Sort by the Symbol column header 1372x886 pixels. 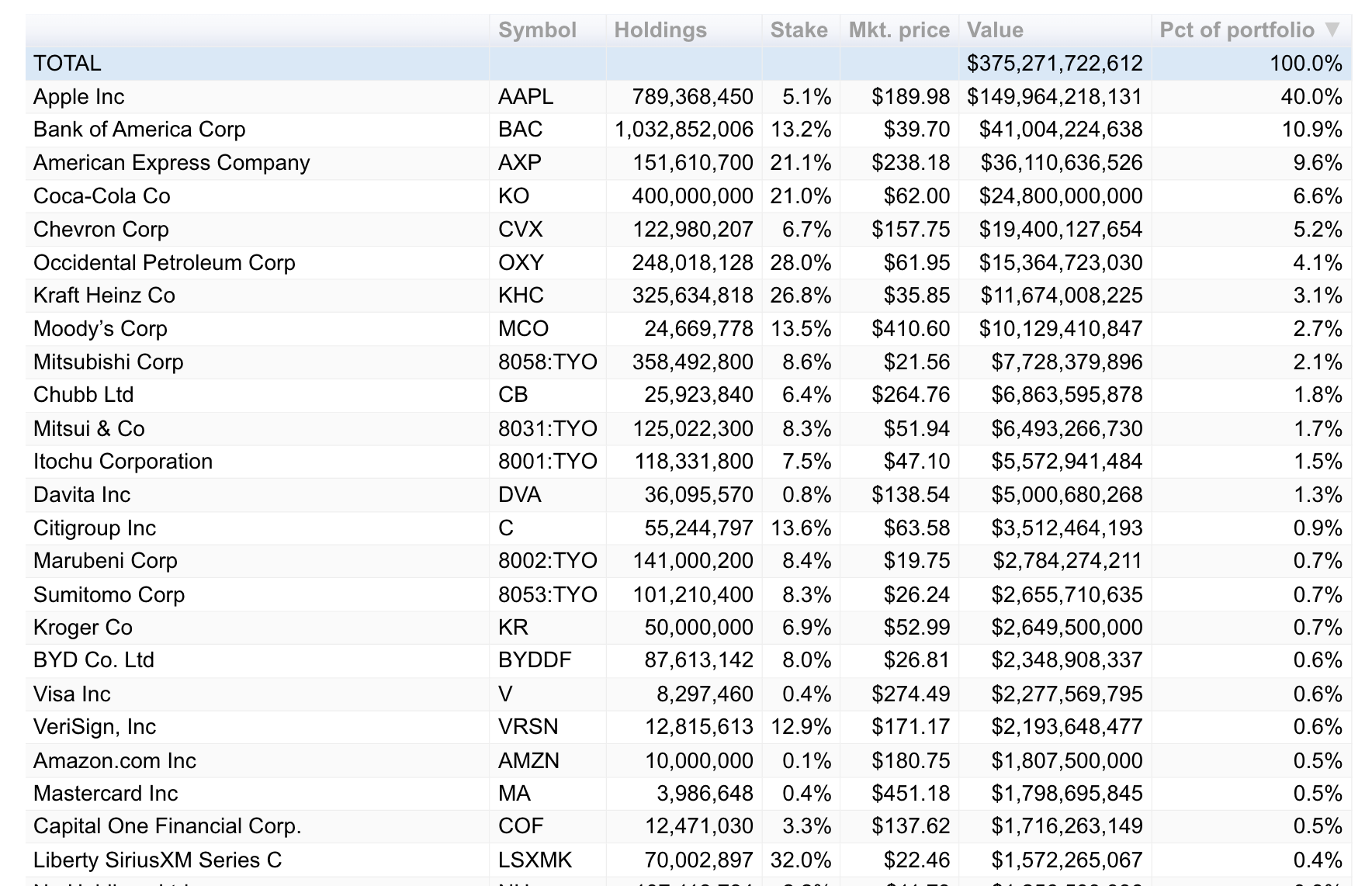click(x=537, y=30)
